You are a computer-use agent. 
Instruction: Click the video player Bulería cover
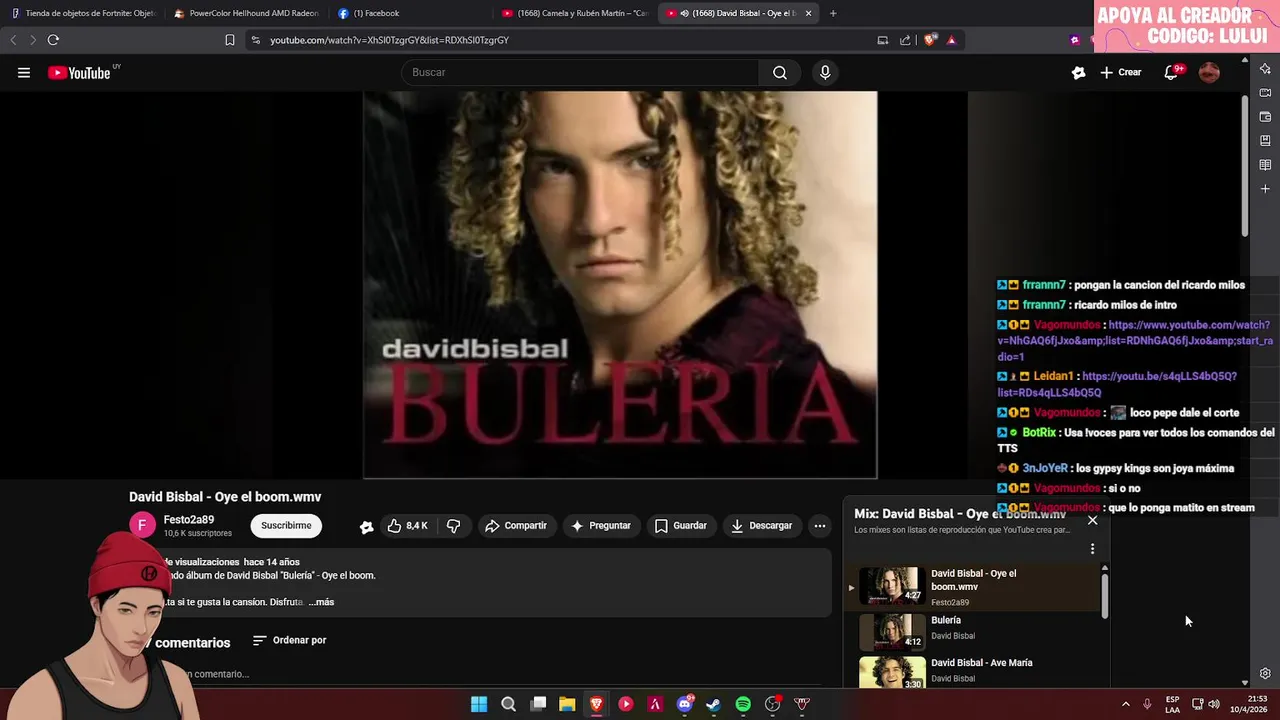pos(620,285)
